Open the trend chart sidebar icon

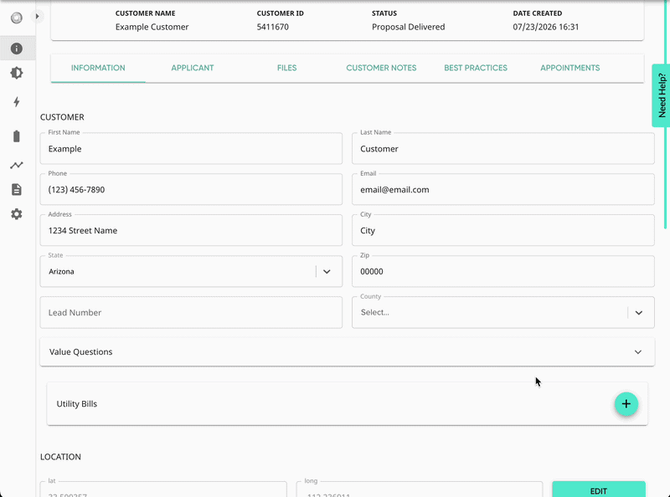point(17,165)
